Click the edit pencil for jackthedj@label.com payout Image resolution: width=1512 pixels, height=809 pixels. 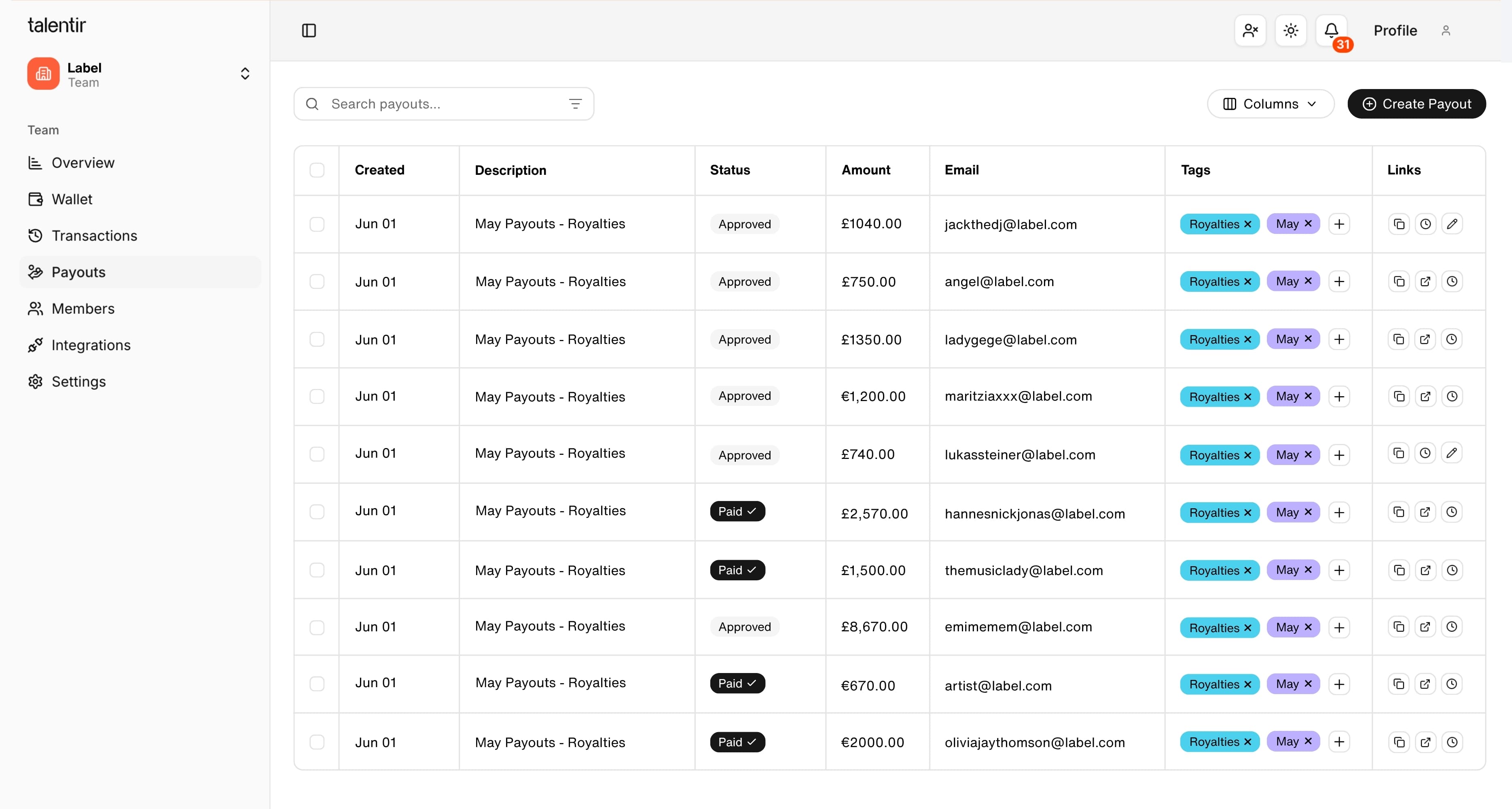coord(1452,224)
